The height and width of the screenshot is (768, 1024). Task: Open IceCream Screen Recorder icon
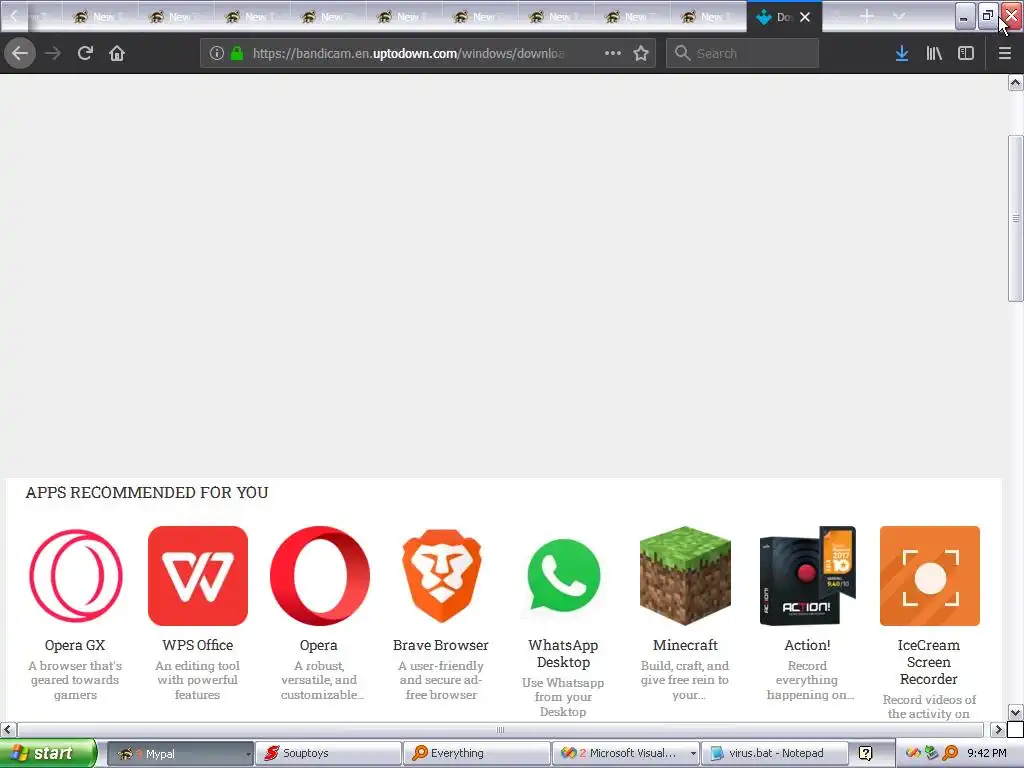coord(929,575)
